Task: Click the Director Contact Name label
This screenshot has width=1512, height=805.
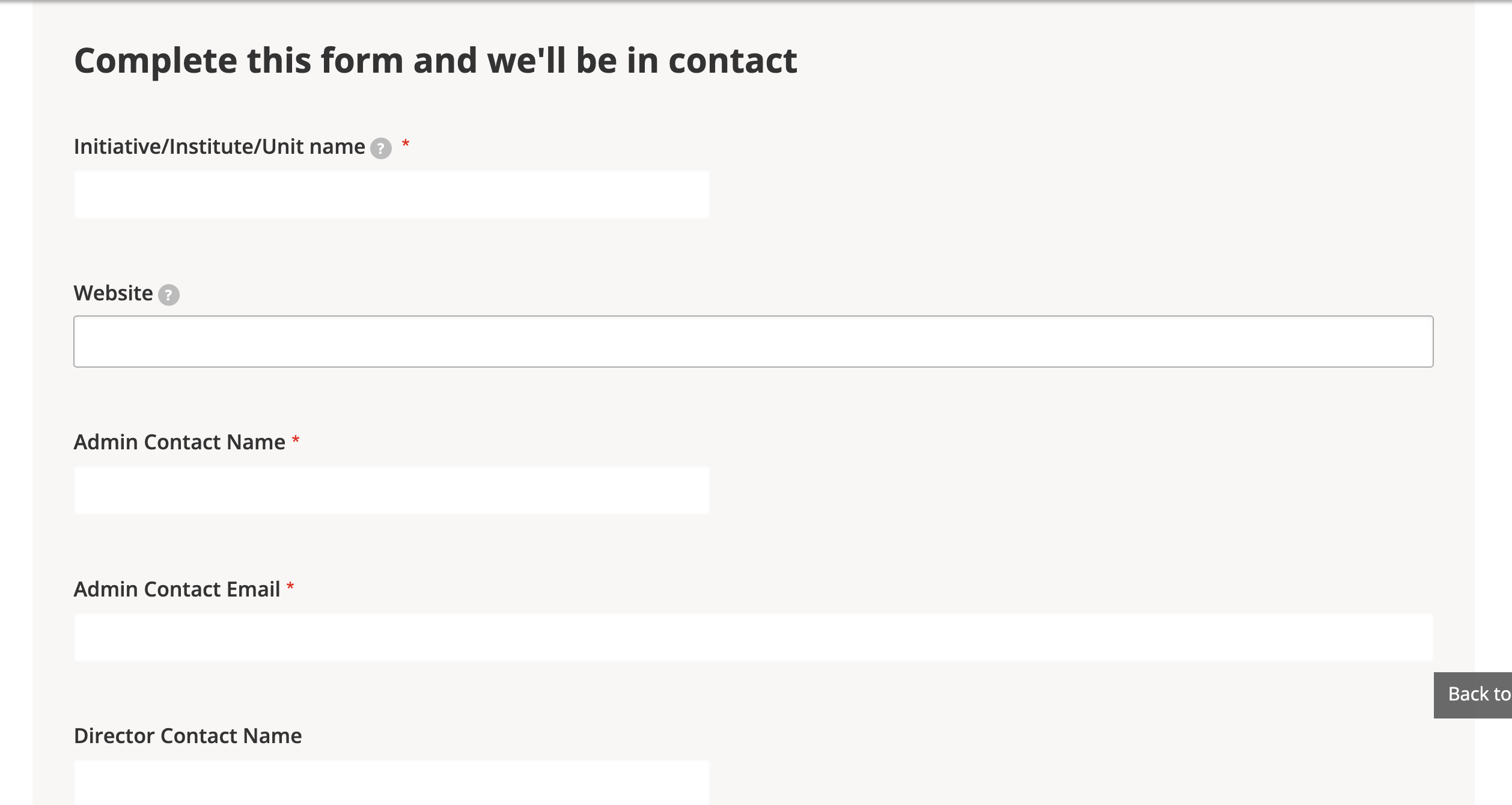Action: click(x=187, y=736)
